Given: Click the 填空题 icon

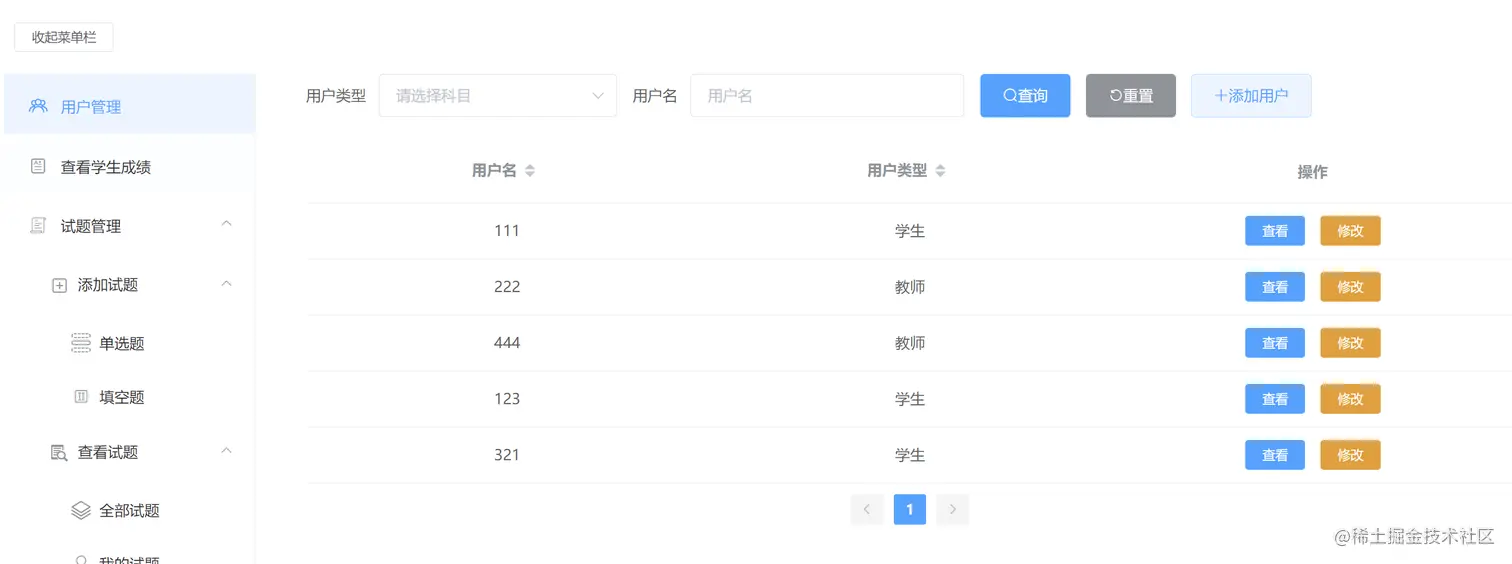Looking at the screenshot, I should click(x=81, y=397).
